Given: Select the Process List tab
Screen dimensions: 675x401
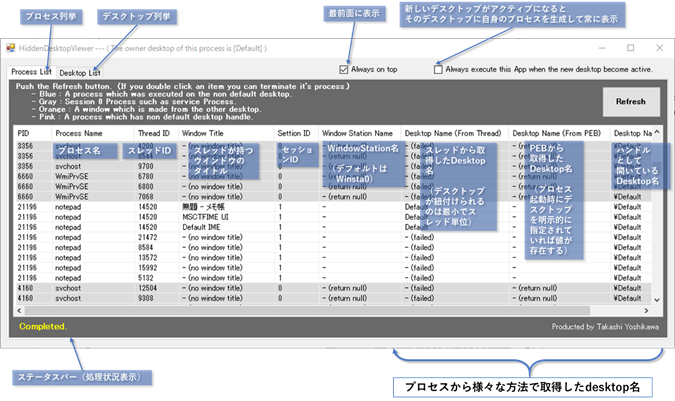Looking at the screenshot, I should [x=32, y=72].
